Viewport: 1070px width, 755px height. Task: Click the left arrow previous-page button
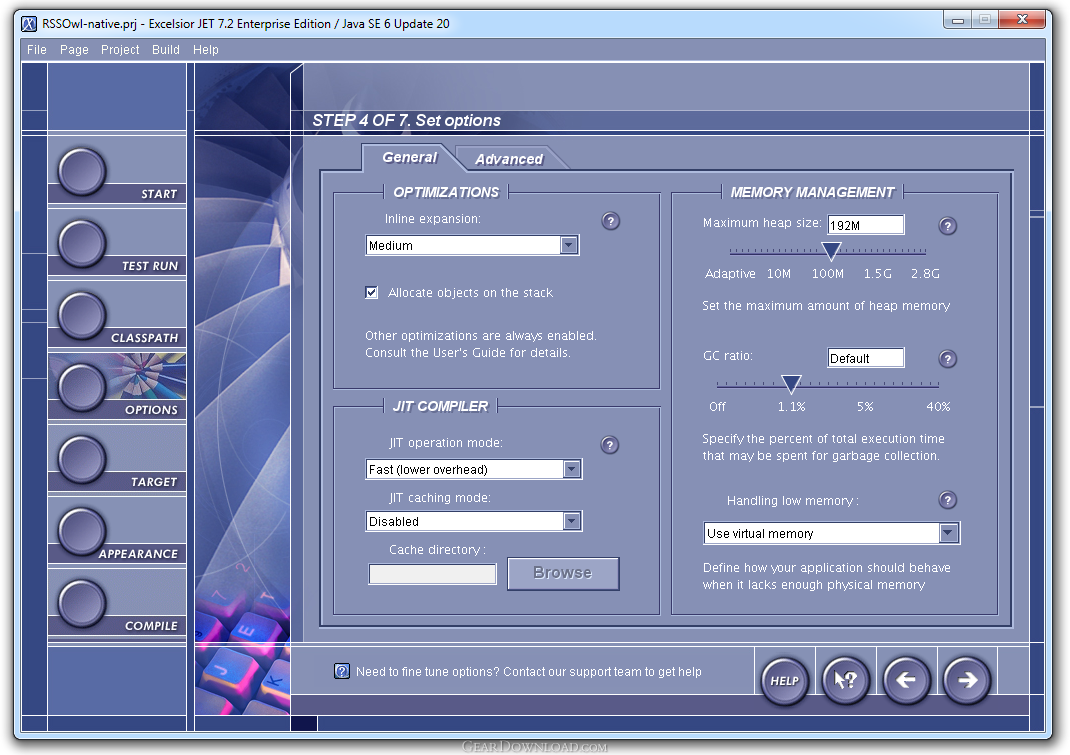pos(906,680)
